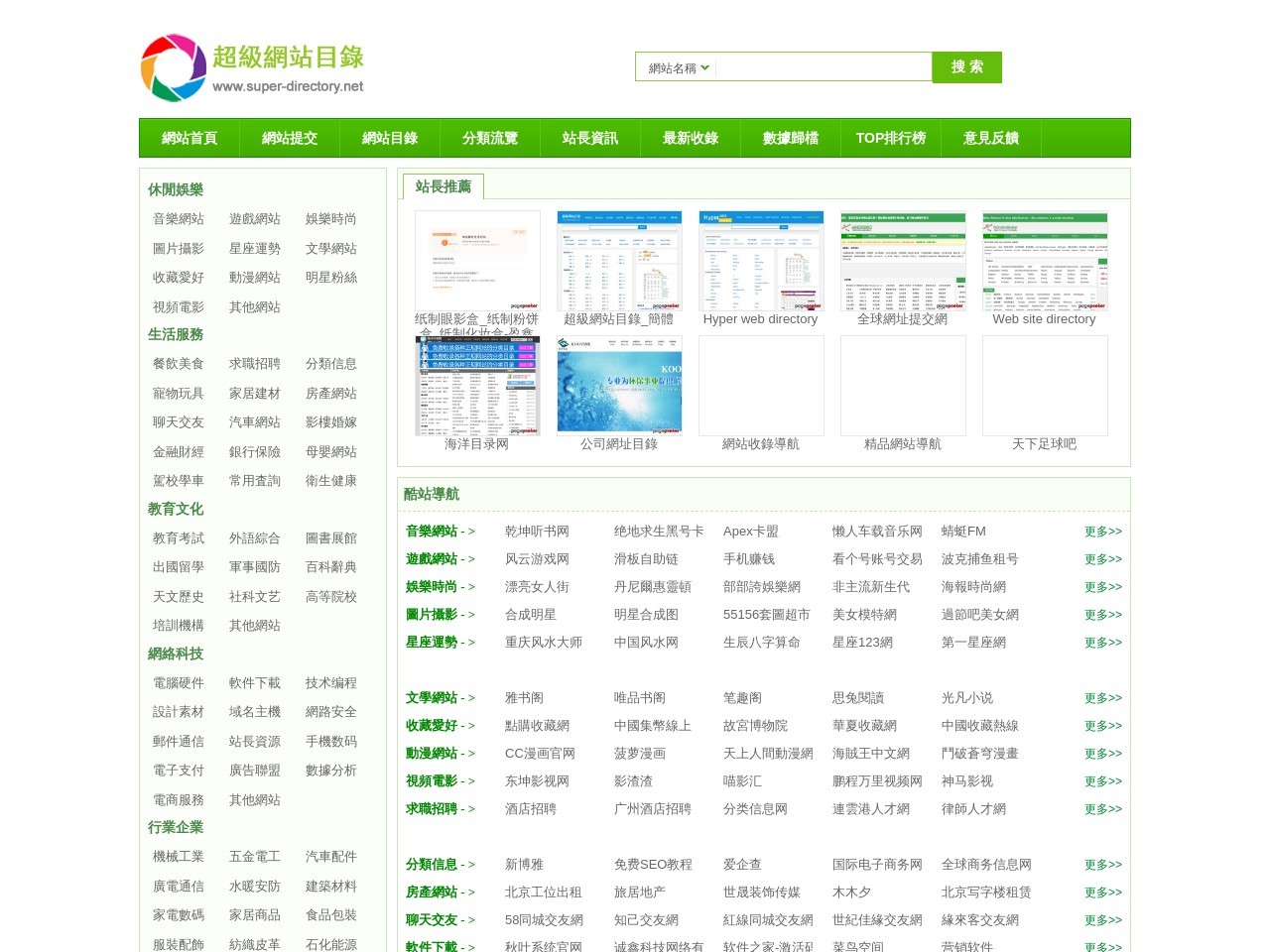
Task: Select 網站首頁 in the navigation bar
Action: (191, 138)
